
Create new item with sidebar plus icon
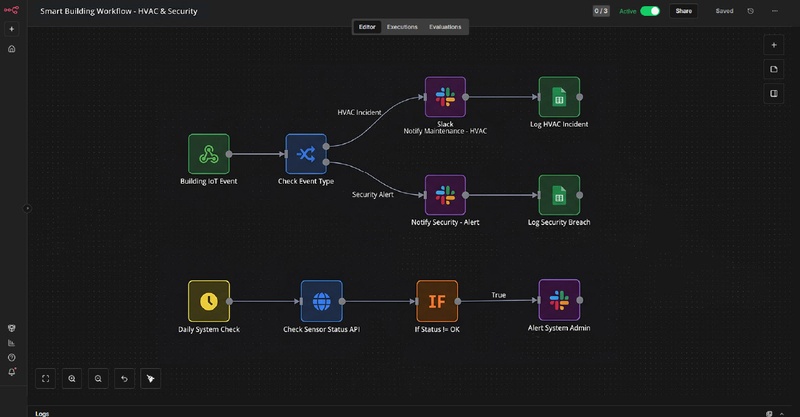tap(12, 29)
